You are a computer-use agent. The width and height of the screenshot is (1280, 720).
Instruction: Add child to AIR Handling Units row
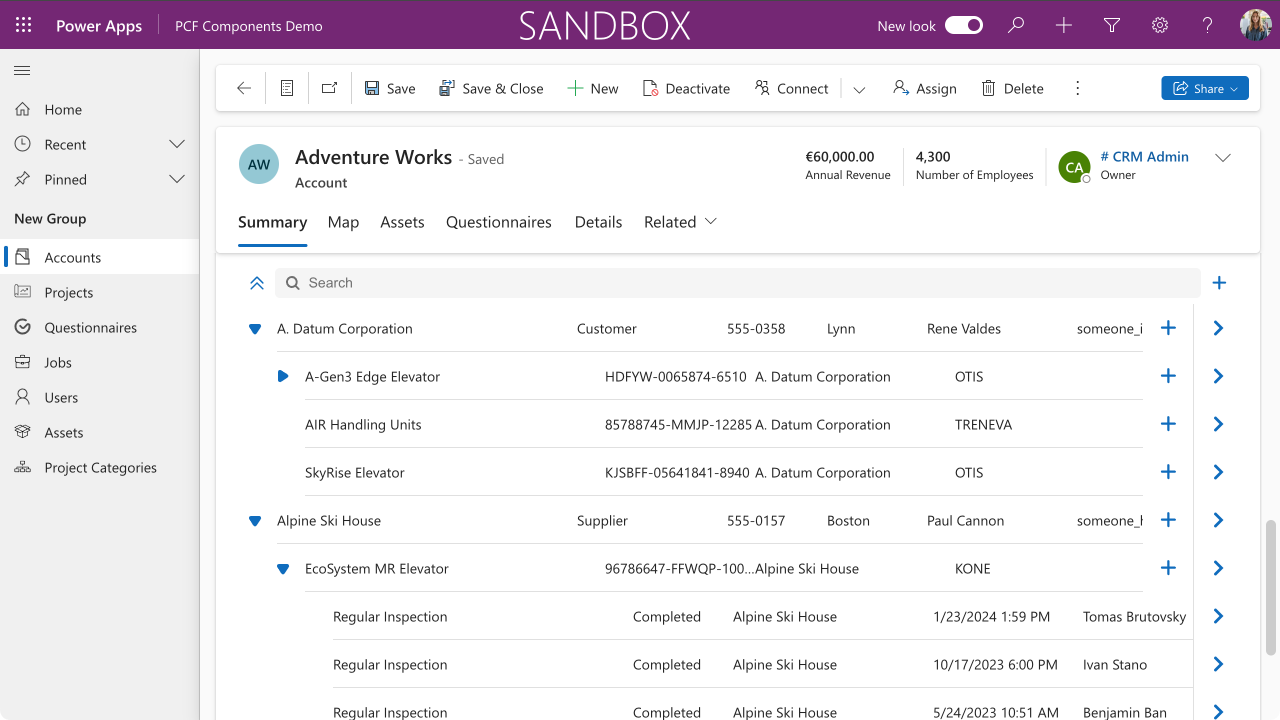[x=1168, y=424]
